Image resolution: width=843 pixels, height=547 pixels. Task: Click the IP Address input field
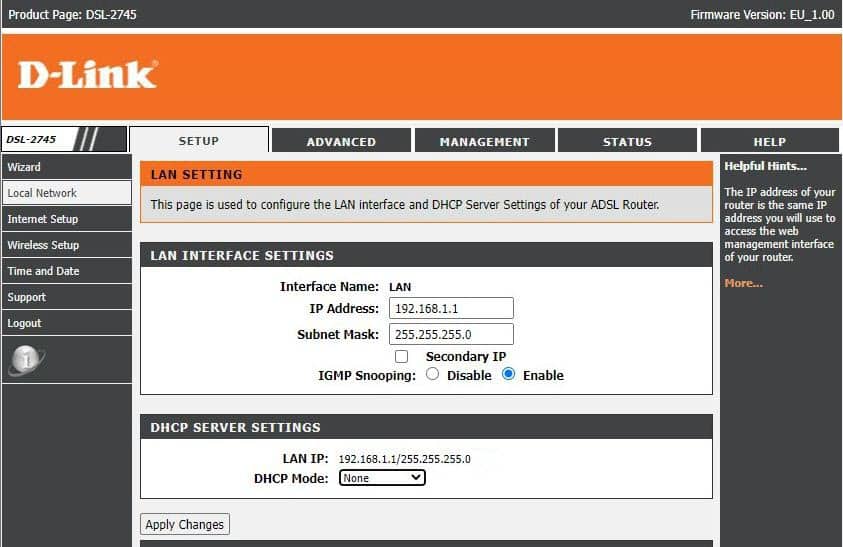click(451, 308)
